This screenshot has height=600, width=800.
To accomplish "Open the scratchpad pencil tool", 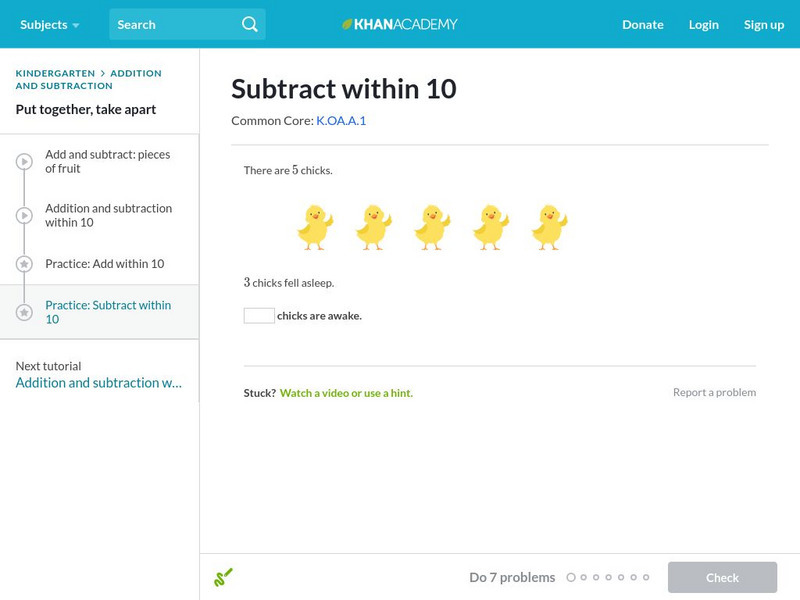I will tap(223, 577).
